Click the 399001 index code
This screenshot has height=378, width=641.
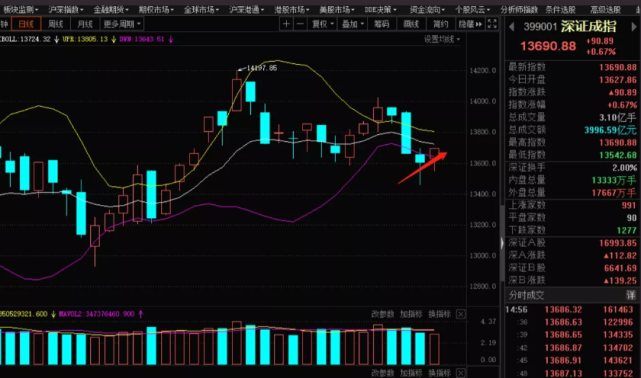tap(540, 27)
